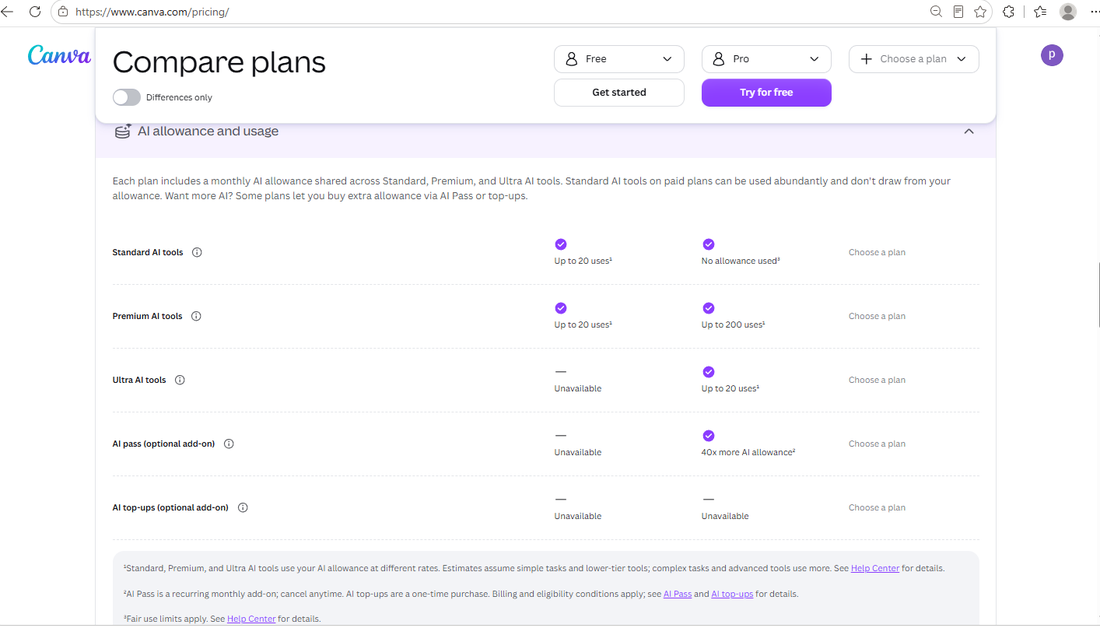The height and width of the screenshot is (628, 1100).
Task: Click the page vertical scrollbar thumb
Action: 1098,295
